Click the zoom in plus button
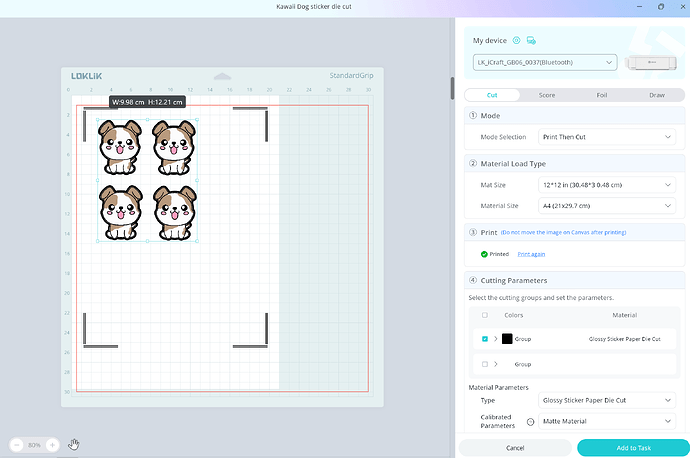This screenshot has height=458, width=690. click(x=52, y=444)
